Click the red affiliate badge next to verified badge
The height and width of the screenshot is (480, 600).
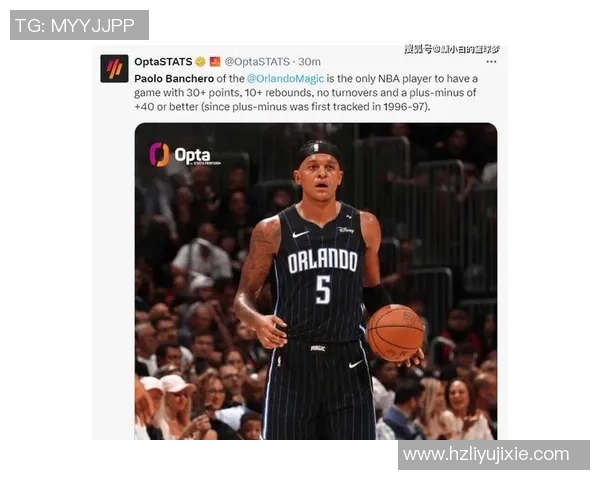pyautogui.click(x=215, y=62)
